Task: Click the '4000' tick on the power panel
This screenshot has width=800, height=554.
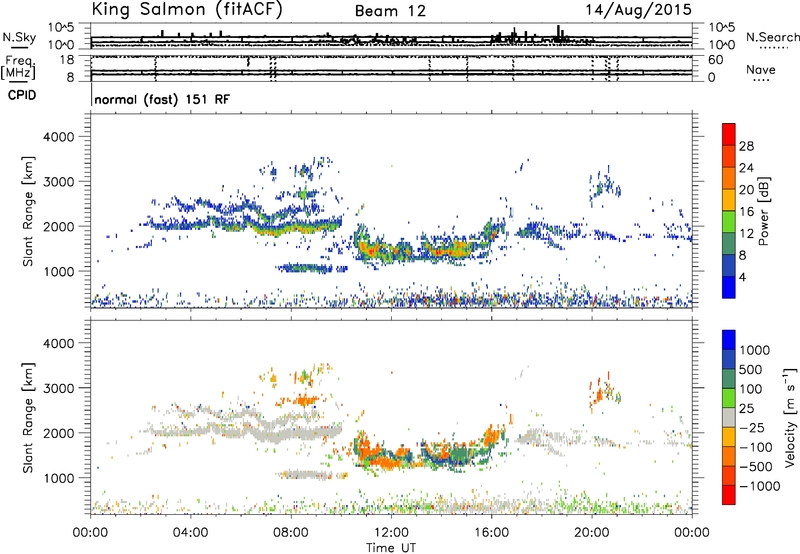Action: (x=58, y=137)
